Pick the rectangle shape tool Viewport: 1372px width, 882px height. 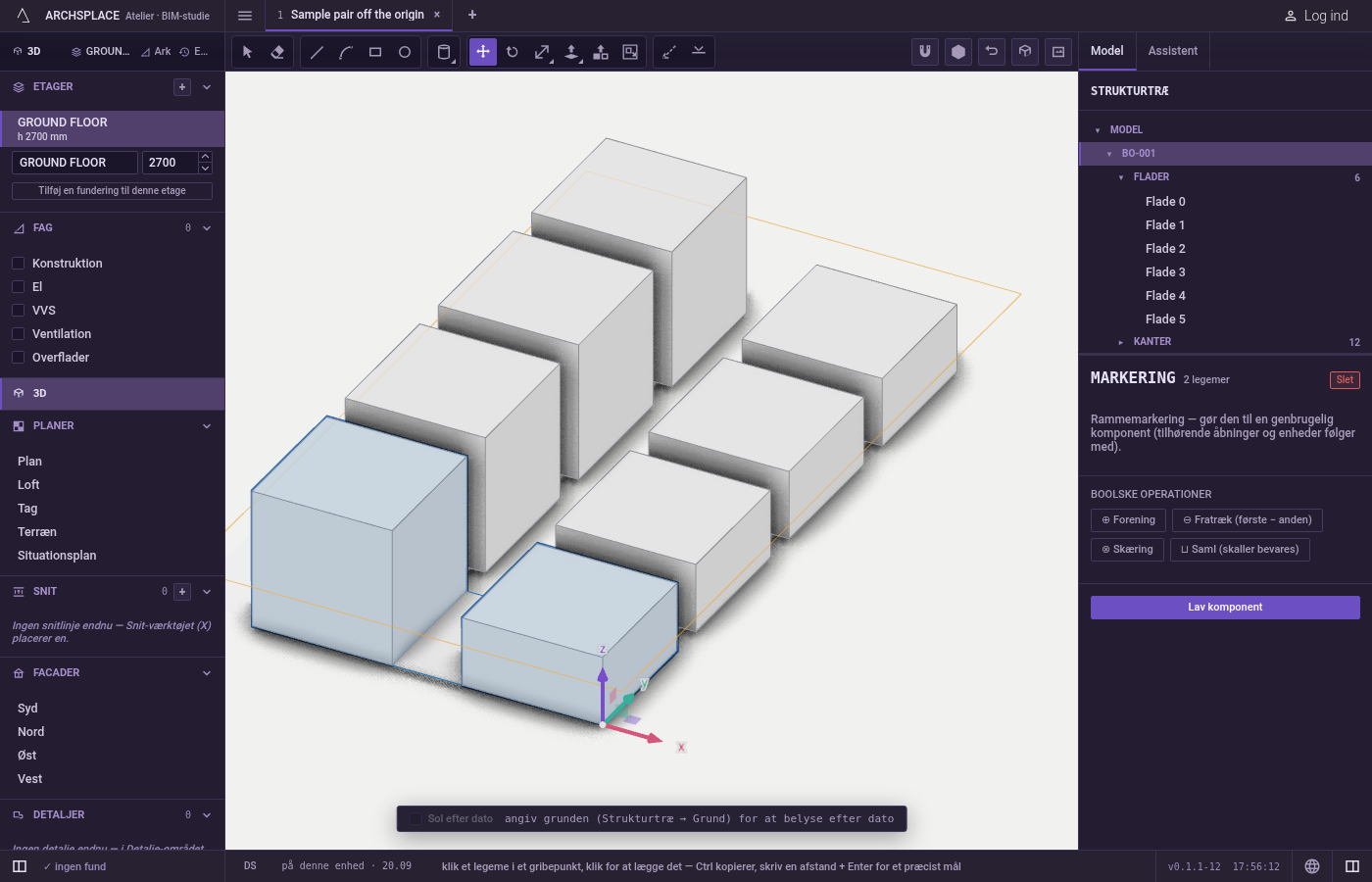coord(375,52)
